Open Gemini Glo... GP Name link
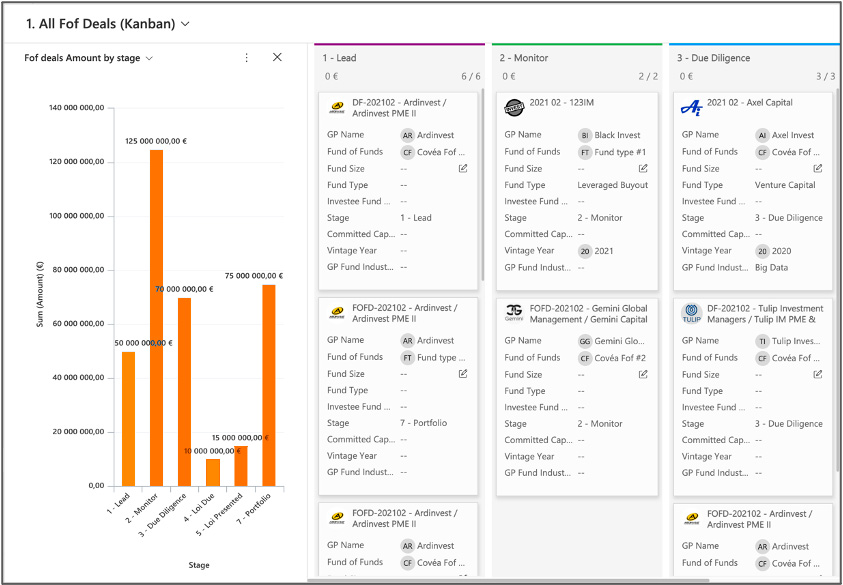 (619, 341)
